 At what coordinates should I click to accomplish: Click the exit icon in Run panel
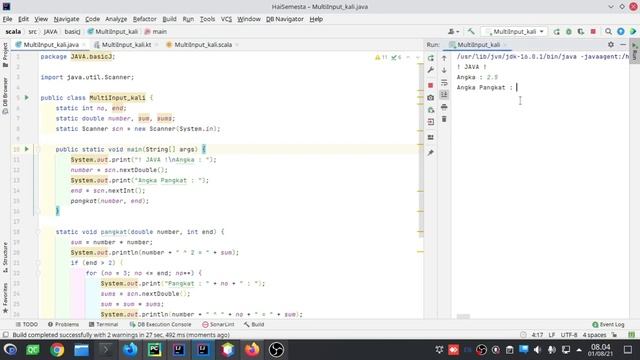[x=431, y=122]
